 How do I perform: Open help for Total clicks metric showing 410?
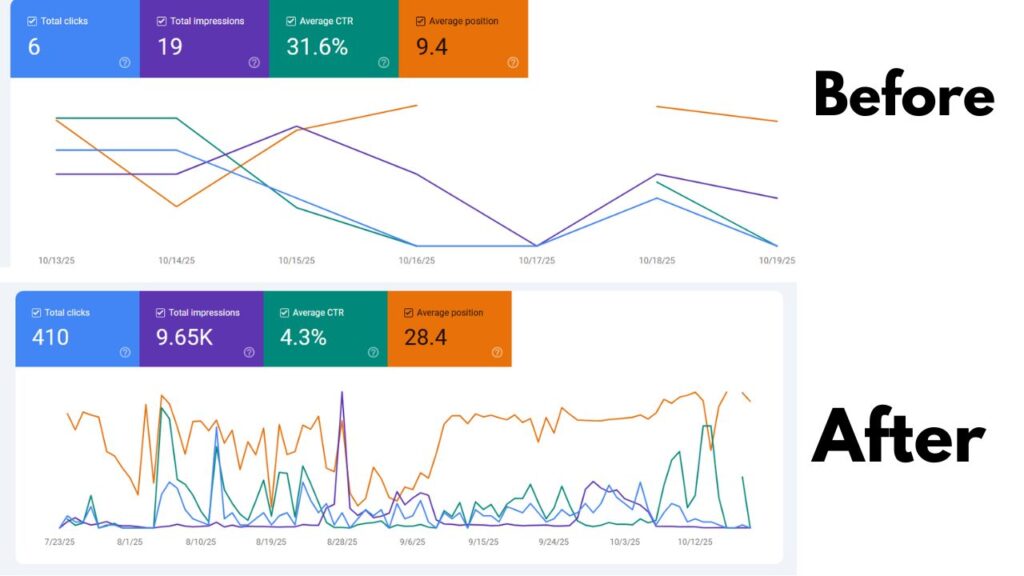click(124, 352)
